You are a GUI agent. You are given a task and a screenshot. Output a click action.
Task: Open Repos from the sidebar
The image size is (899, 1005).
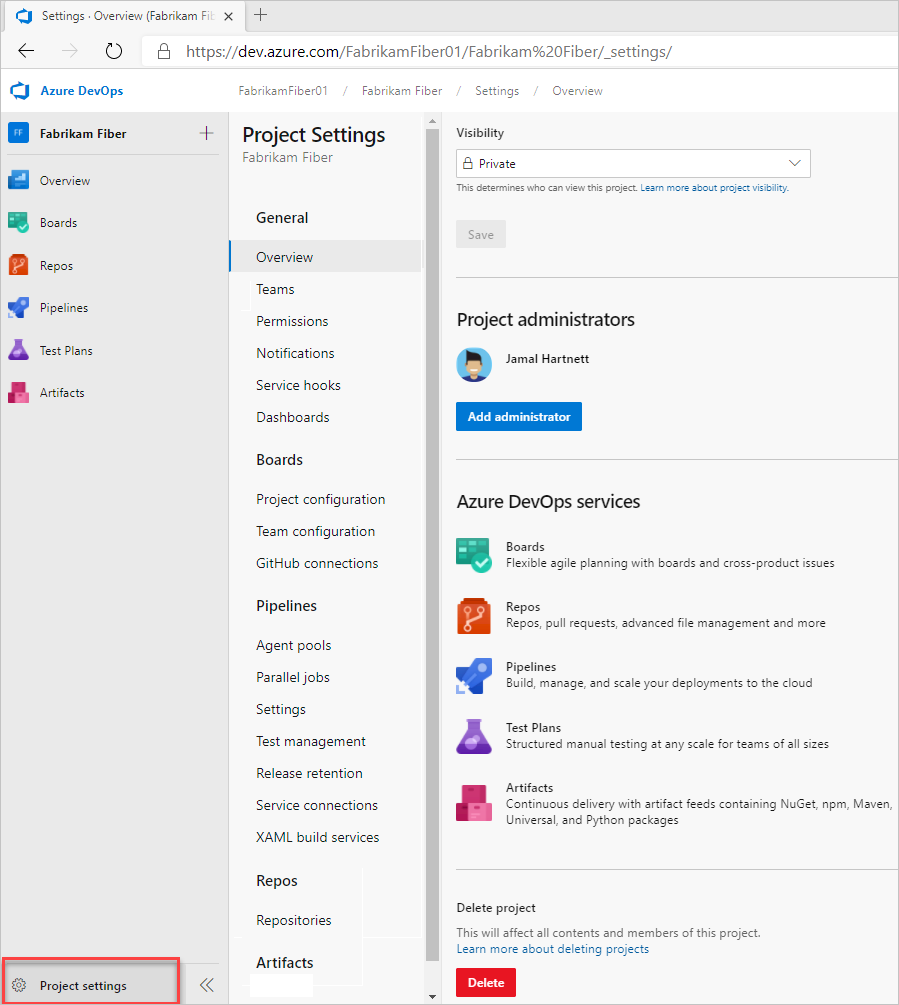[x=58, y=265]
